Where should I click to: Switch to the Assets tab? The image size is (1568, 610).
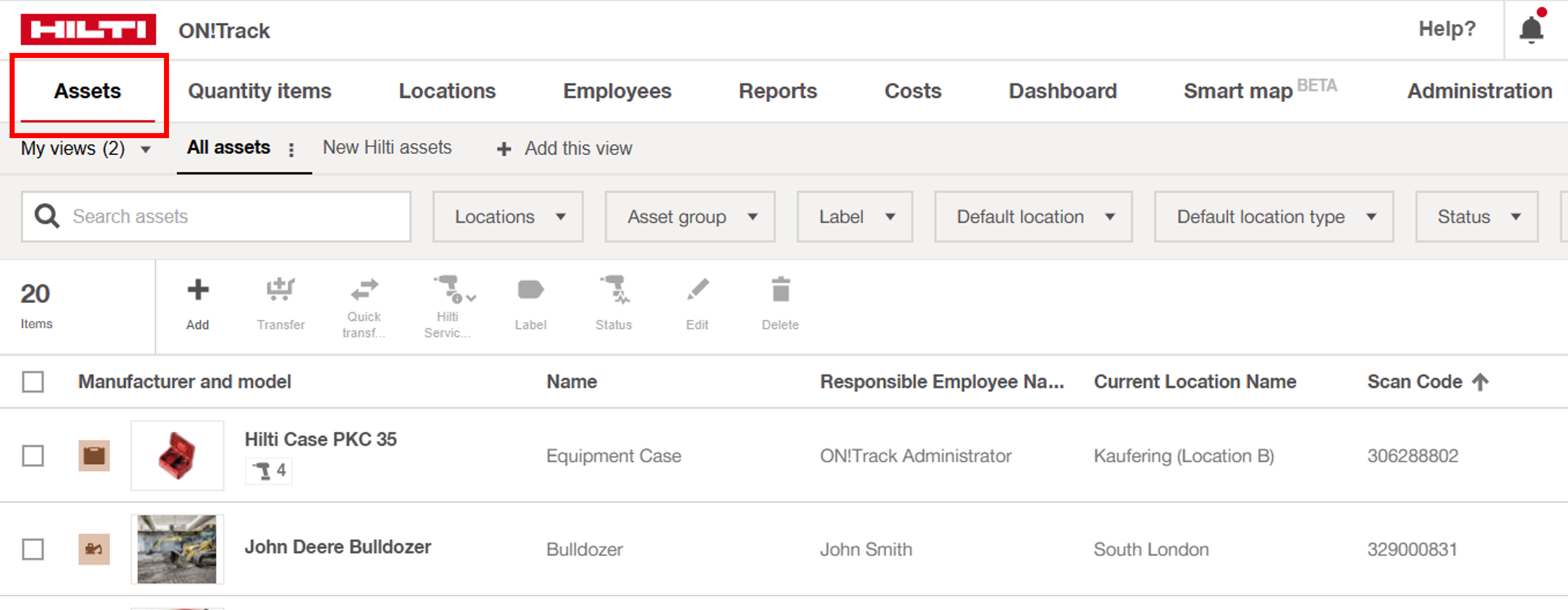coord(88,91)
